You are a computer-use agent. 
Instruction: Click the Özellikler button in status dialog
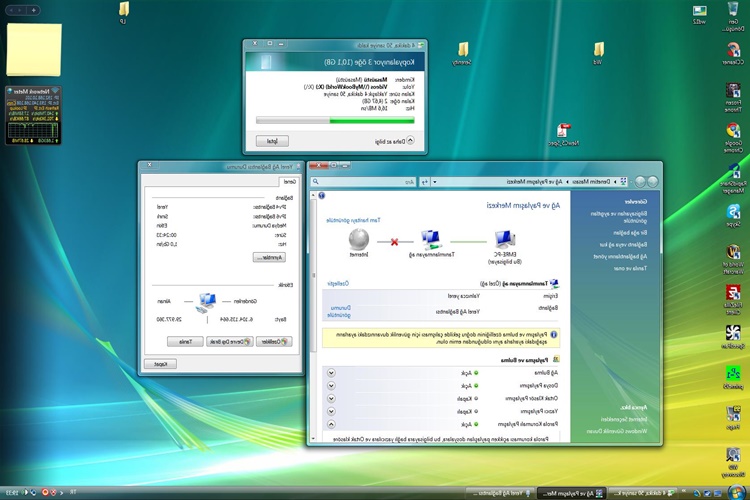coord(274,342)
